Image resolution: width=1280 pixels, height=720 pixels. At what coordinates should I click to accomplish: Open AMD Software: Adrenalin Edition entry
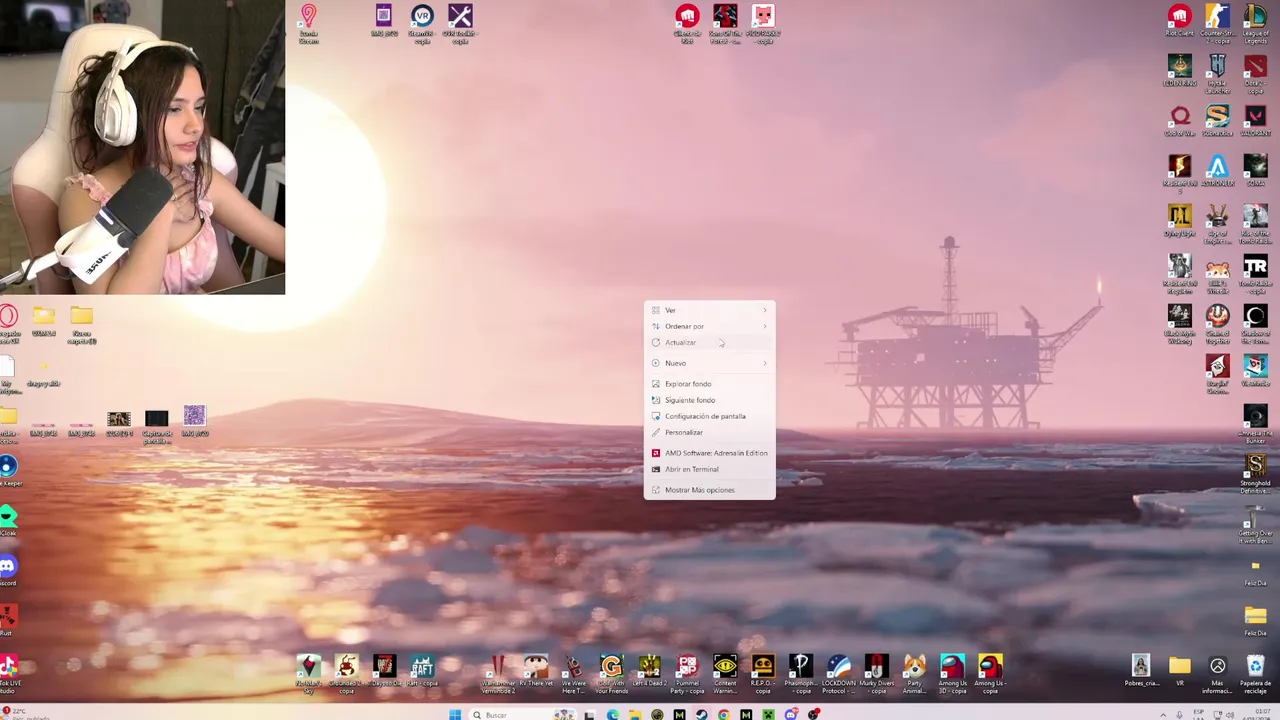(x=709, y=453)
